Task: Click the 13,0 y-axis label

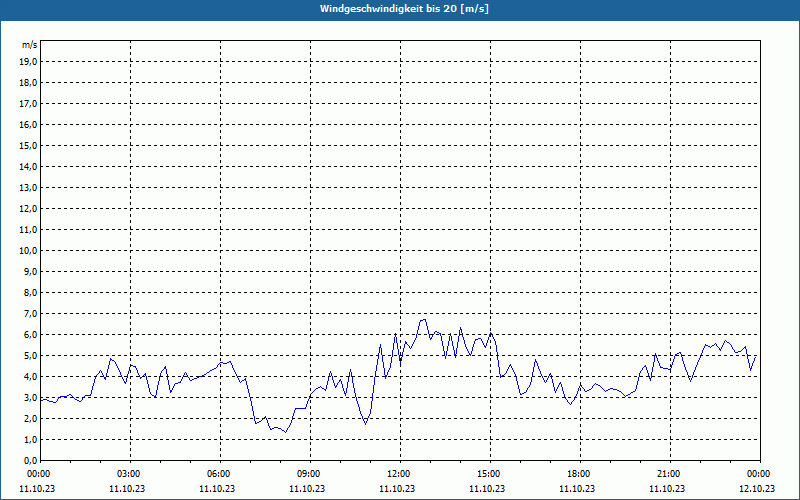Action: (x=28, y=187)
